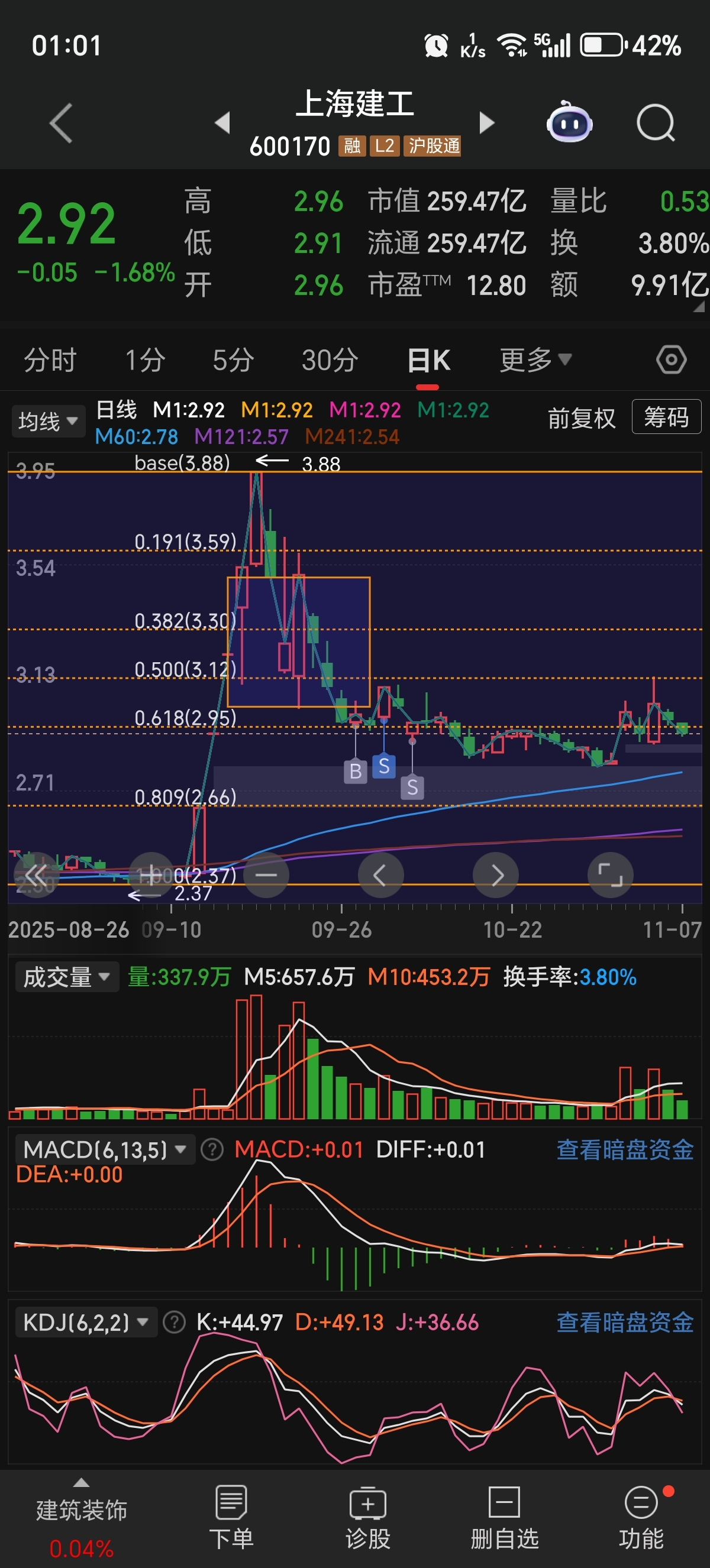The image size is (710, 1568).
Task: Open 诊股 stock diagnosis icon
Action: coord(367,1518)
